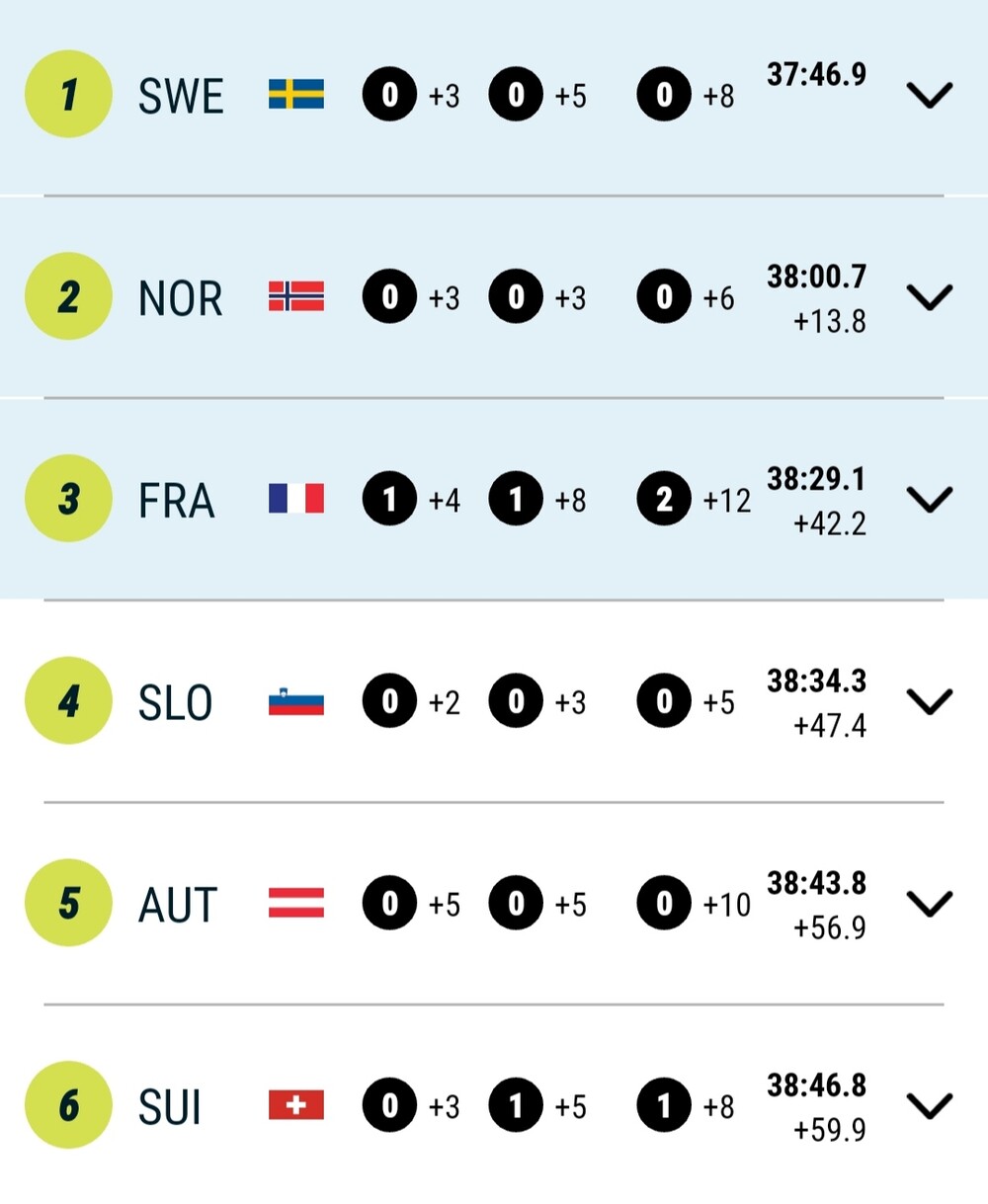988x1204 pixels.
Task: Select the FRA total penalty circle showing 2
Action: point(664,499)
